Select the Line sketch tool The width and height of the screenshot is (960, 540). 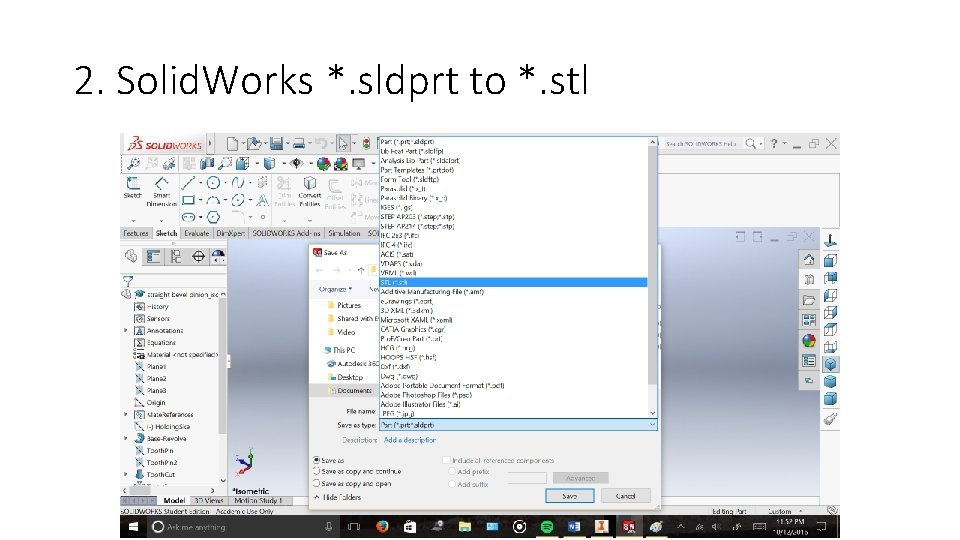[189, 182]
